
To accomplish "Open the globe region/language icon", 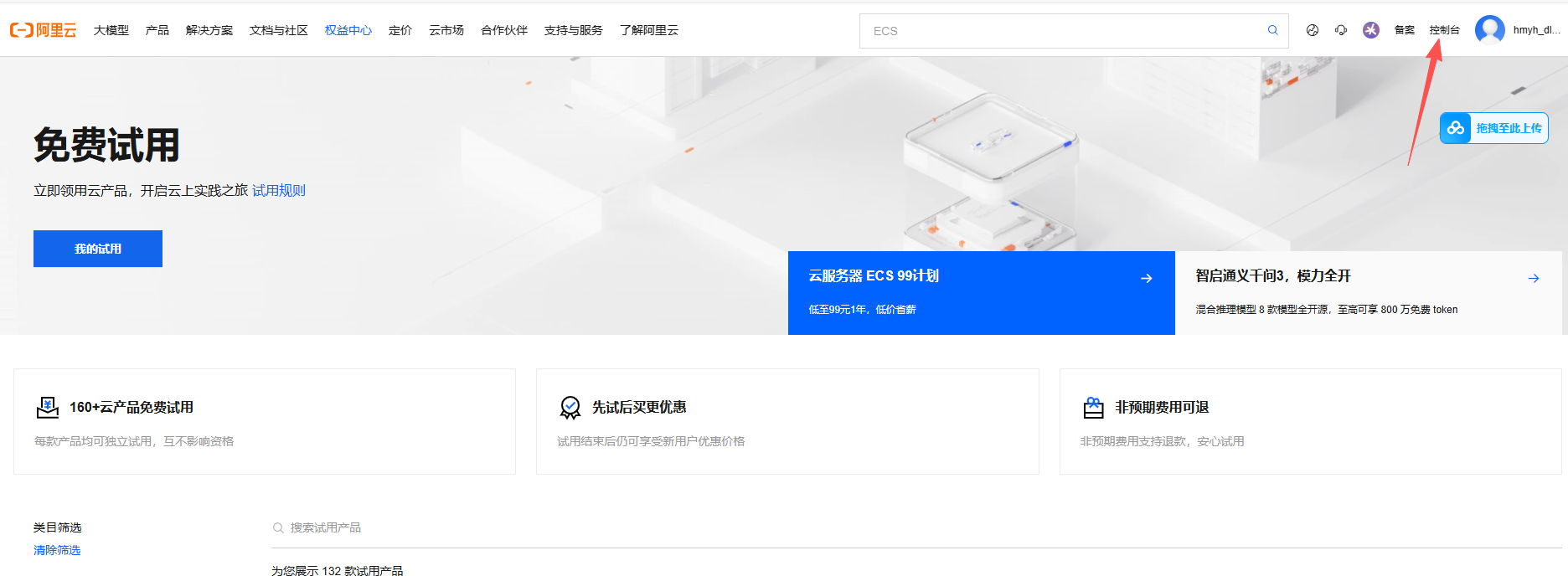I will tap(1313, 30).
